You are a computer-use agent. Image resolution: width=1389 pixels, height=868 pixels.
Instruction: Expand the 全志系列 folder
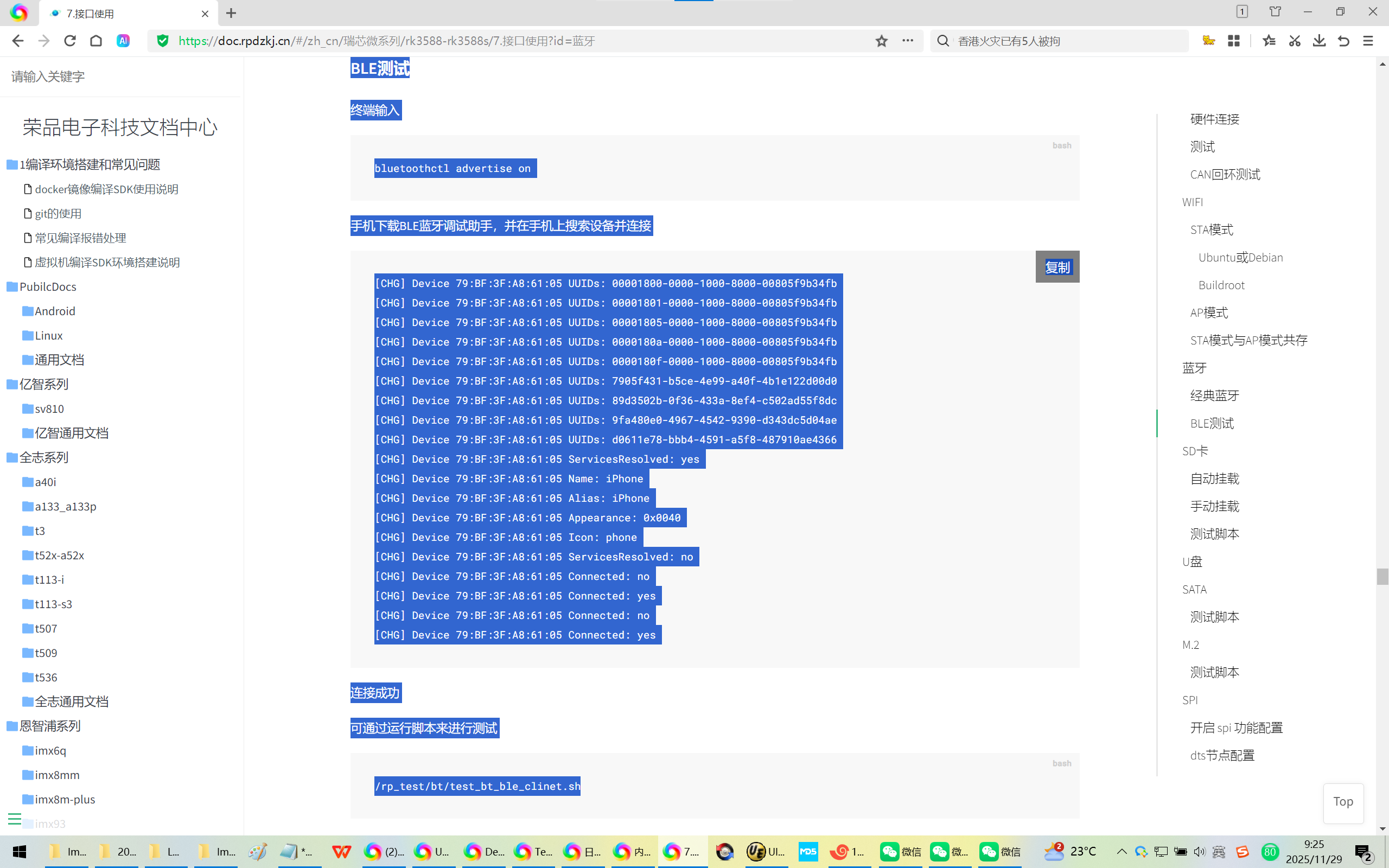43,457
